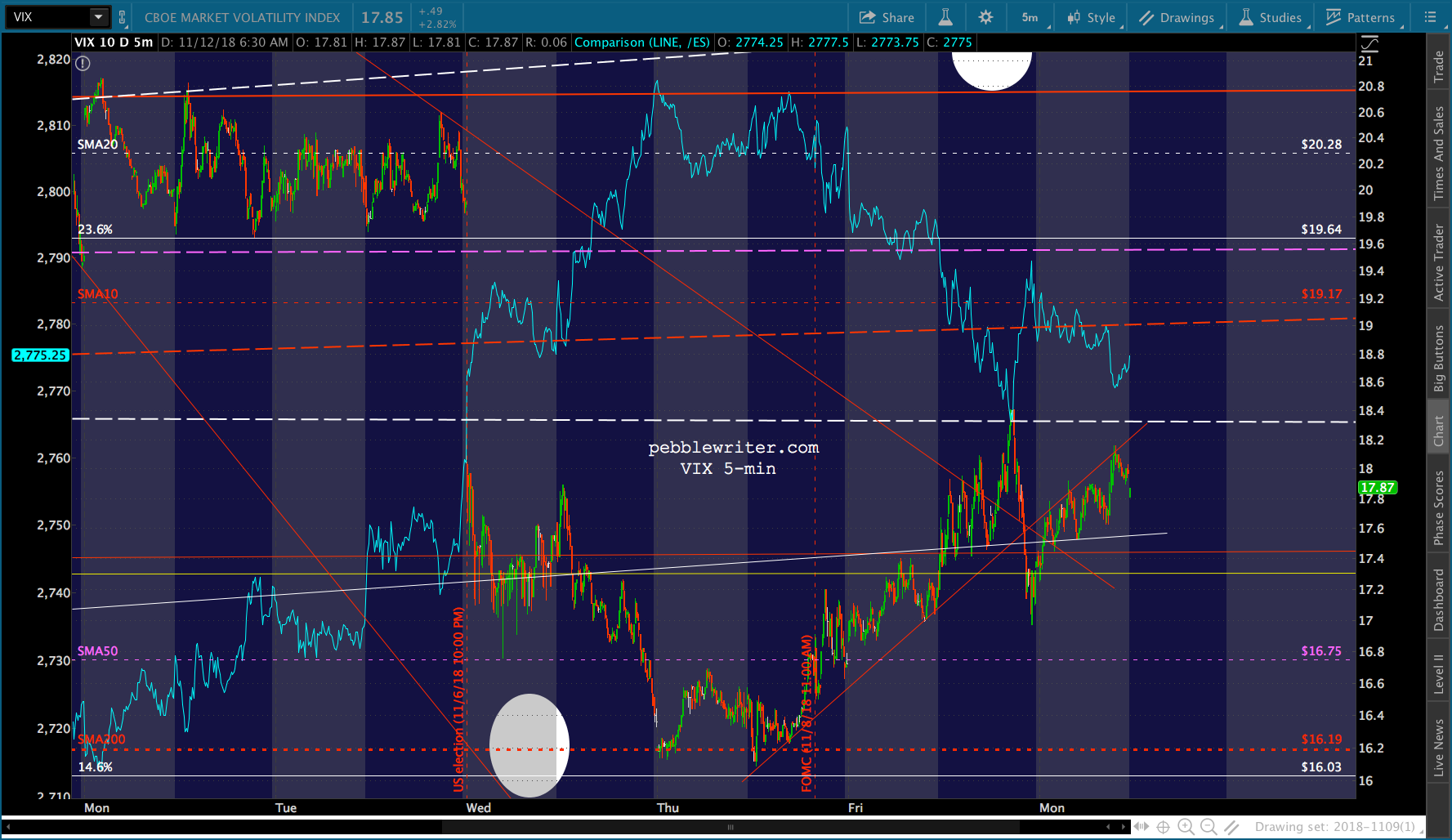Click the $19.64 price level label
1452x840 pixels.
(x=1321, y=230)
